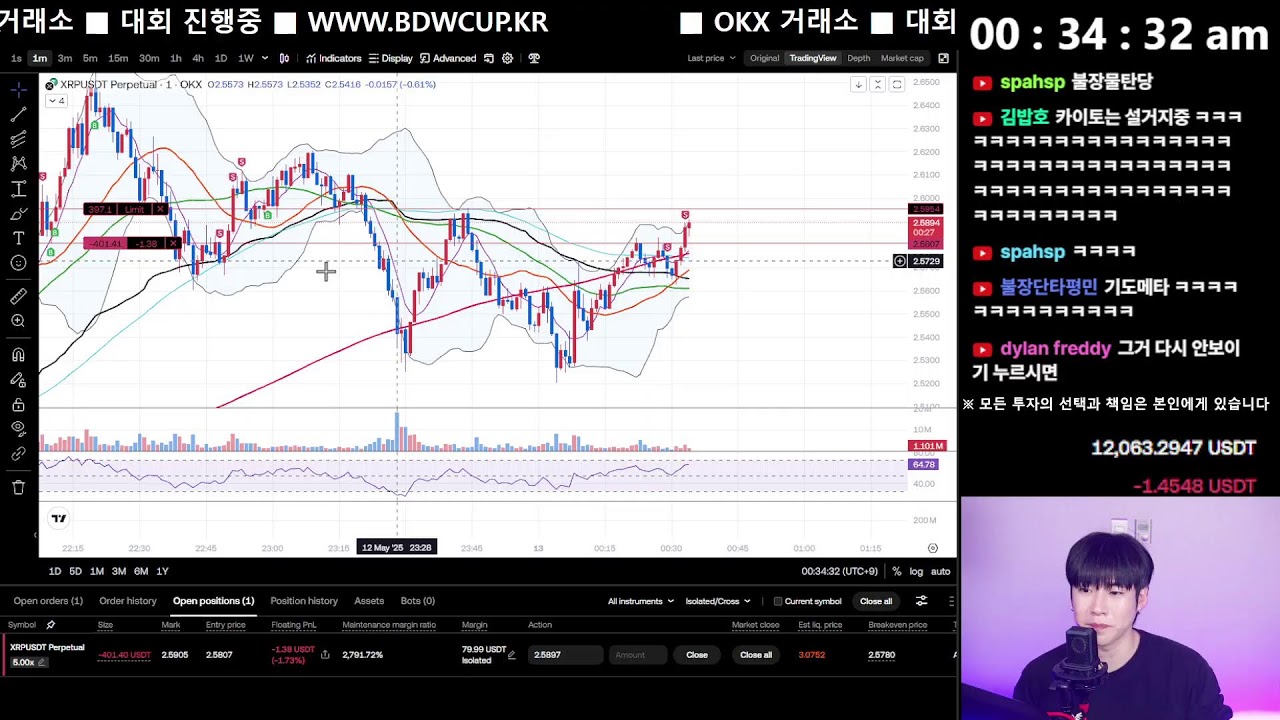
Task: Open the Order history tab
Action: [x=128, y=601]
